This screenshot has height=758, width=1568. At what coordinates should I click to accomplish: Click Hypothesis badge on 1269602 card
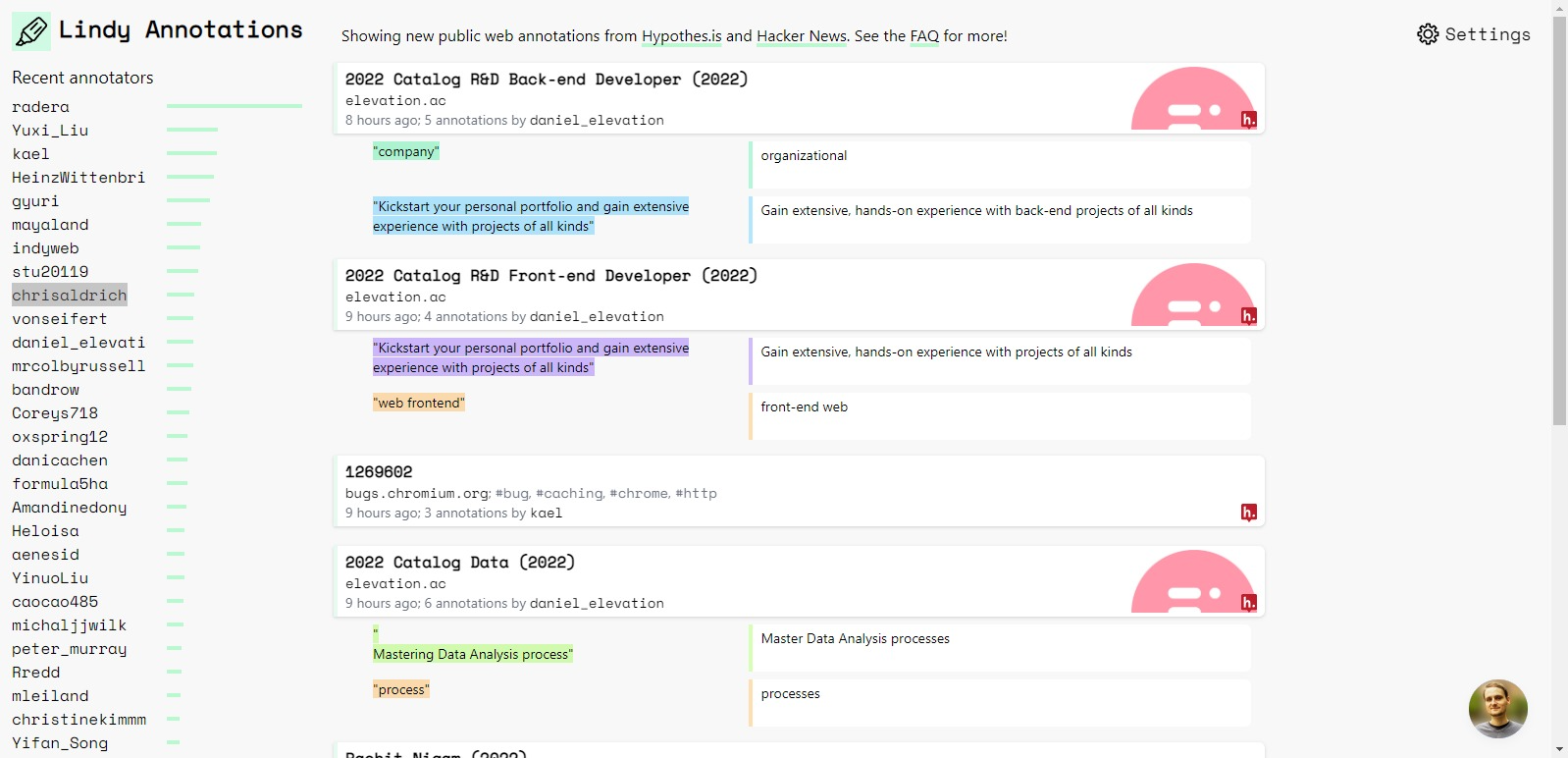[1248, 513]
